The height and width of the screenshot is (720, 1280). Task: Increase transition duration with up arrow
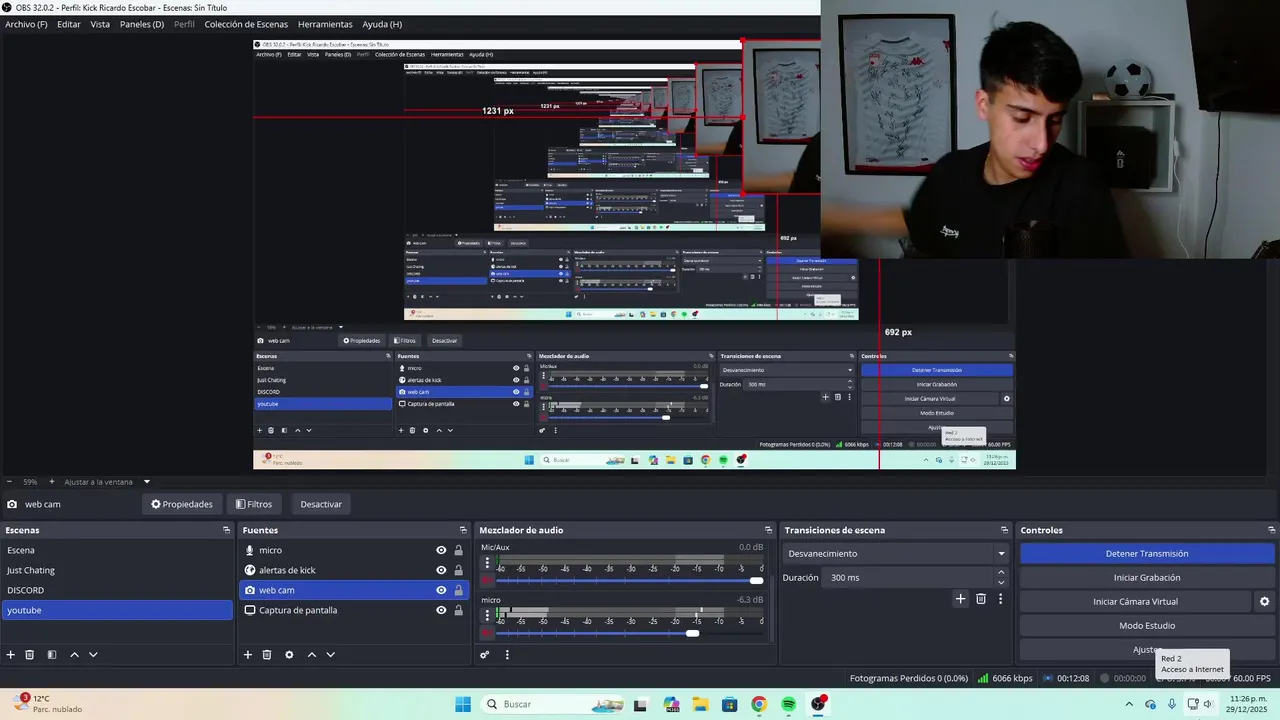(1001, 573)
